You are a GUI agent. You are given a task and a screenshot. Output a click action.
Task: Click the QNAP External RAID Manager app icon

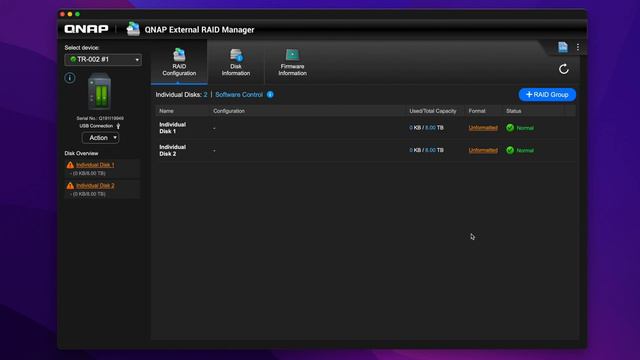133,29
